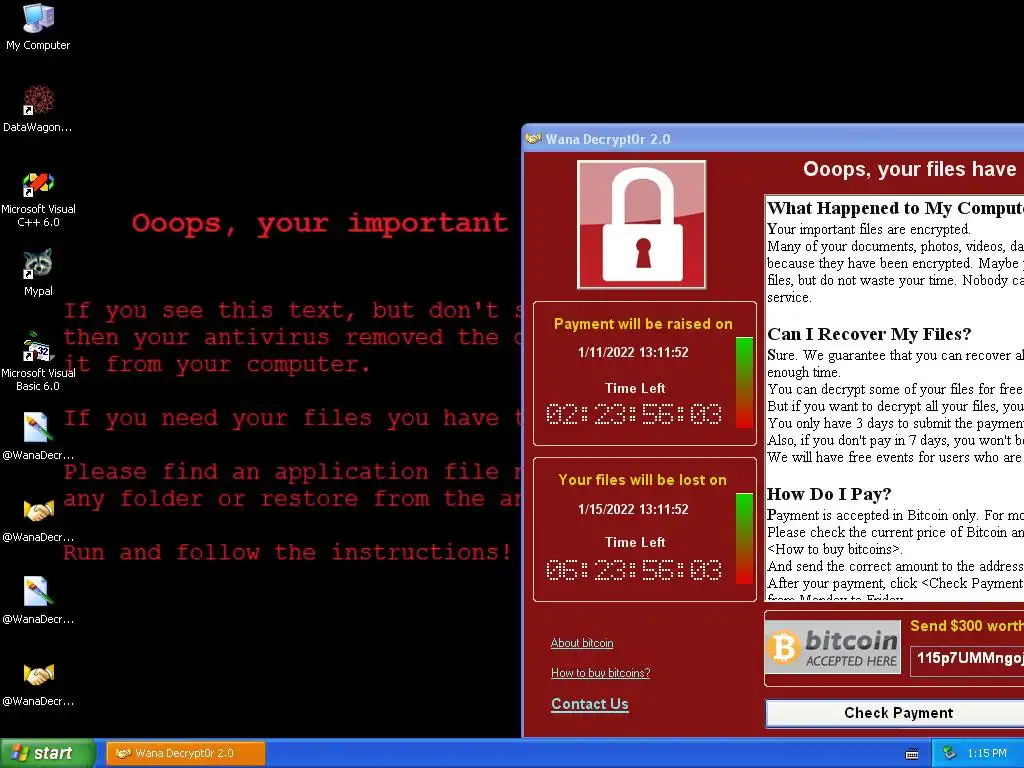Screen dimensions: 1024x768
Task: Click the 06:23:56:03 countdown timer
Action: pyautogui.click(x=634, y=569)
